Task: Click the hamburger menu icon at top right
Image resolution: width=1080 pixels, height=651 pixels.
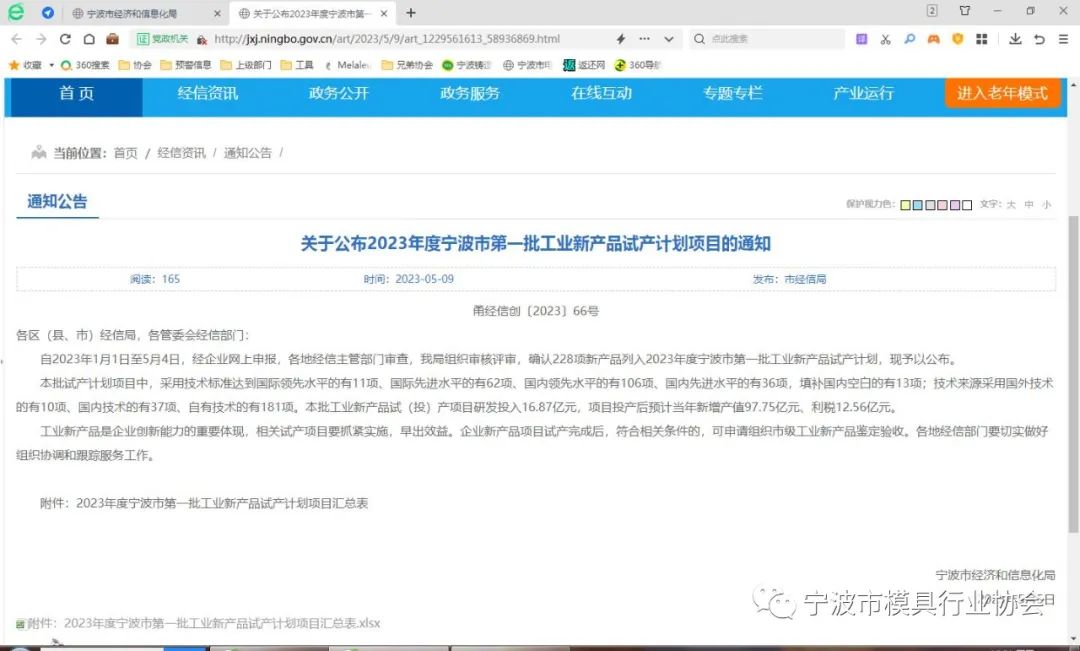Action: pyautogui.click(x=1062, y=38)
